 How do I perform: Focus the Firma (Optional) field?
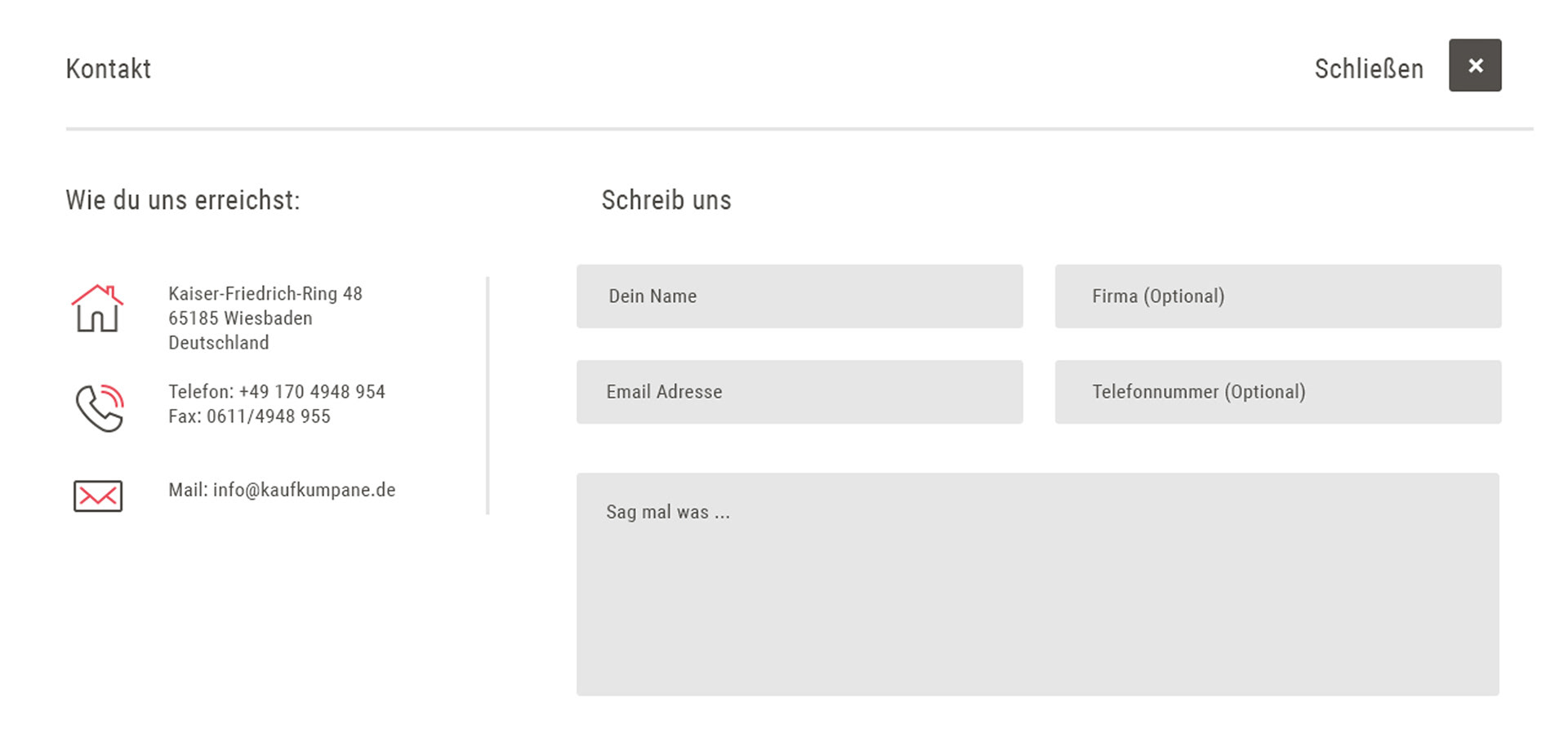[x=1278, y=296]
